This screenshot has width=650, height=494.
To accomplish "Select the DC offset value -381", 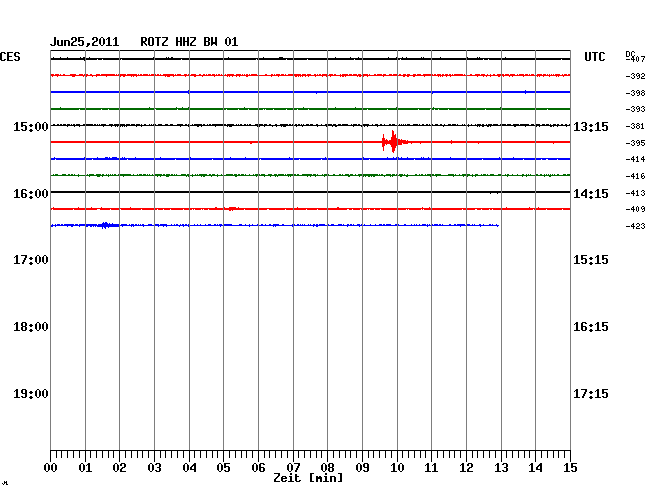I will pos(635,126).
